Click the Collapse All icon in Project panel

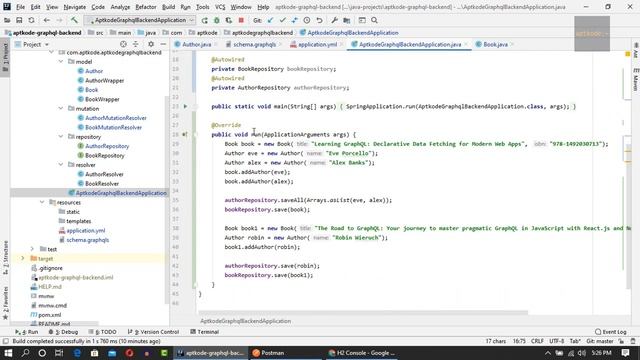point(136,44)
